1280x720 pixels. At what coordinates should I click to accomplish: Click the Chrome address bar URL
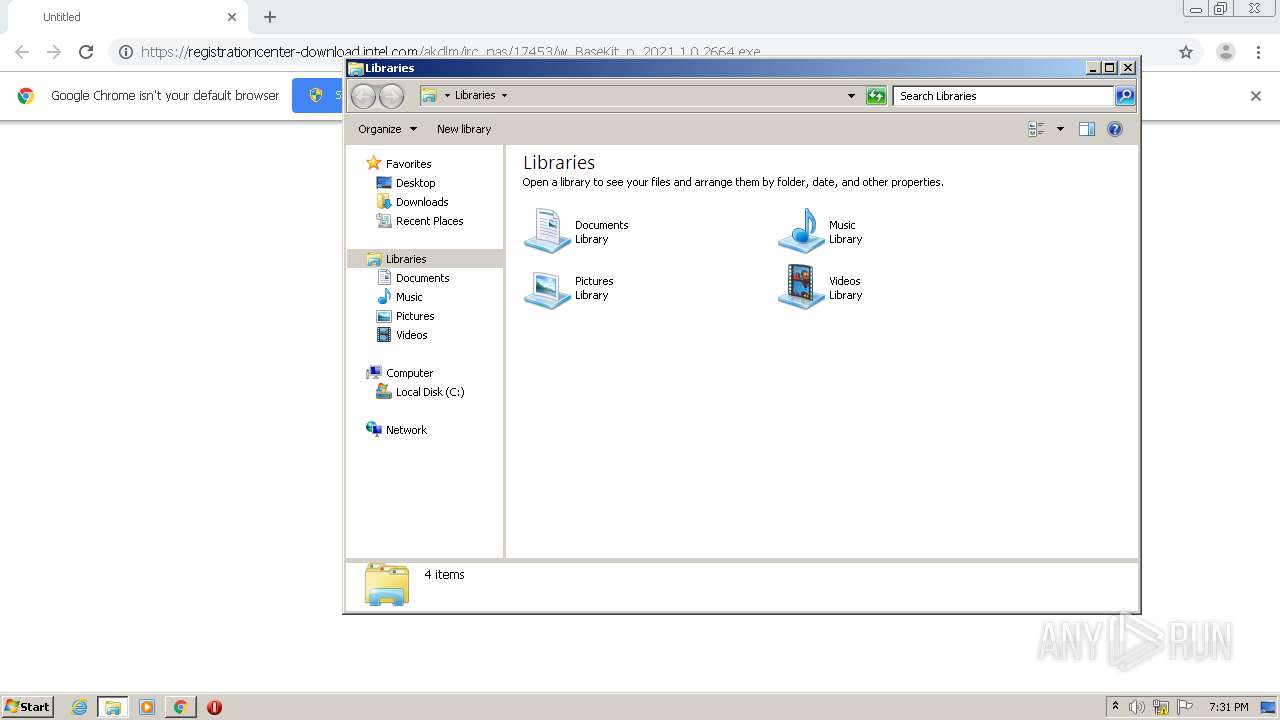click(450, 52)
